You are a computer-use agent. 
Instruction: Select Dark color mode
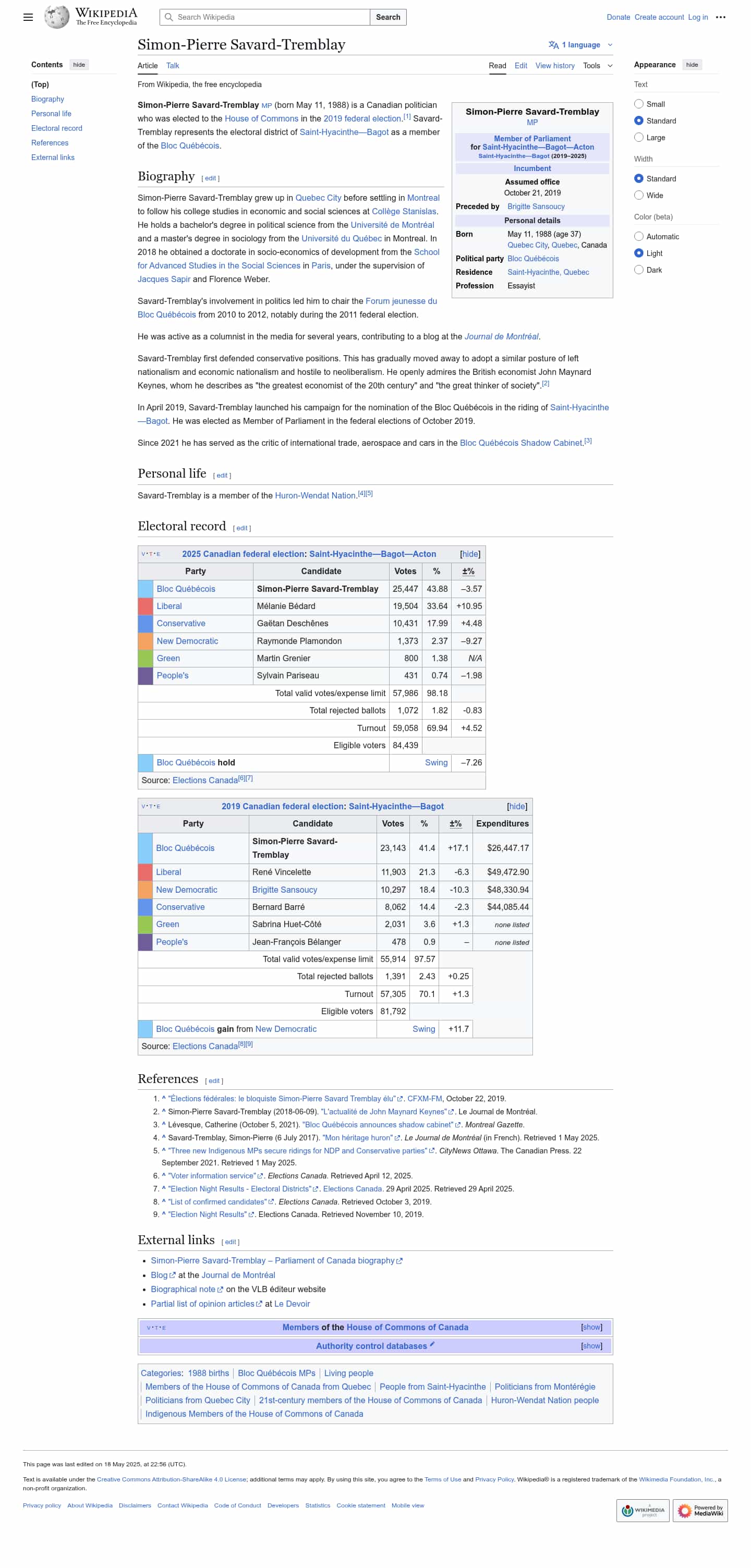pos(638,270)
